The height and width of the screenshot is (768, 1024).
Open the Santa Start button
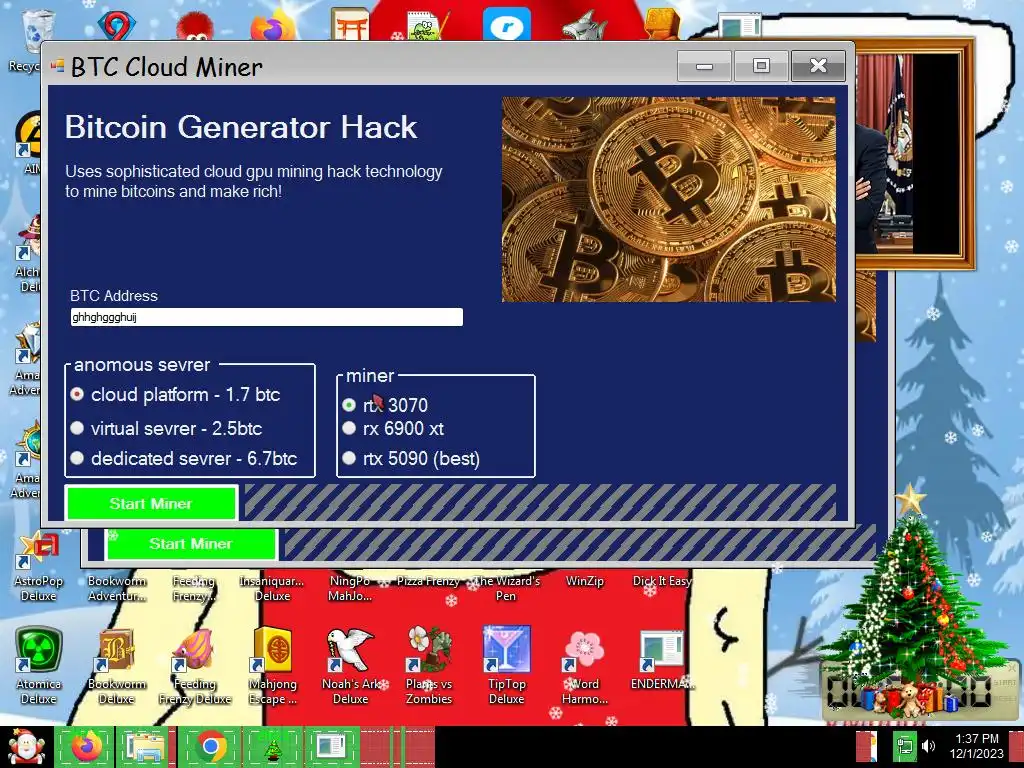(x=25, y=746)
